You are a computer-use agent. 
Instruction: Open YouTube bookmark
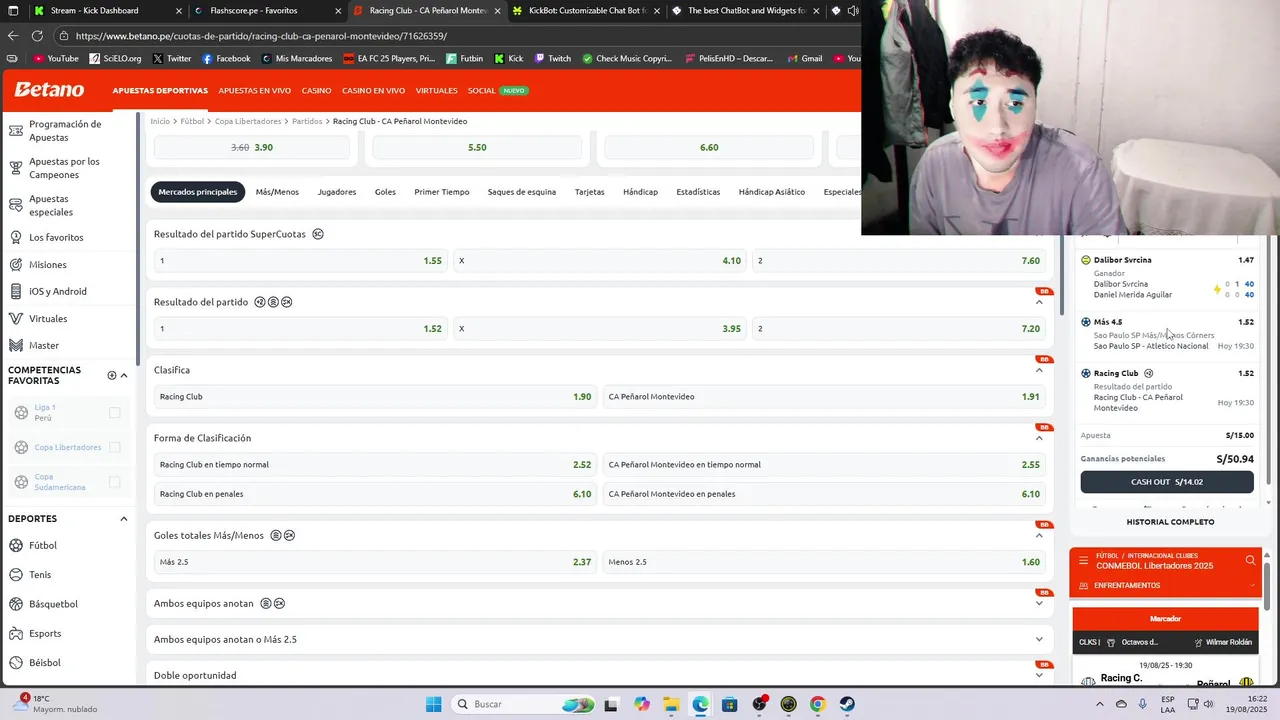click(x=56, y=58)
